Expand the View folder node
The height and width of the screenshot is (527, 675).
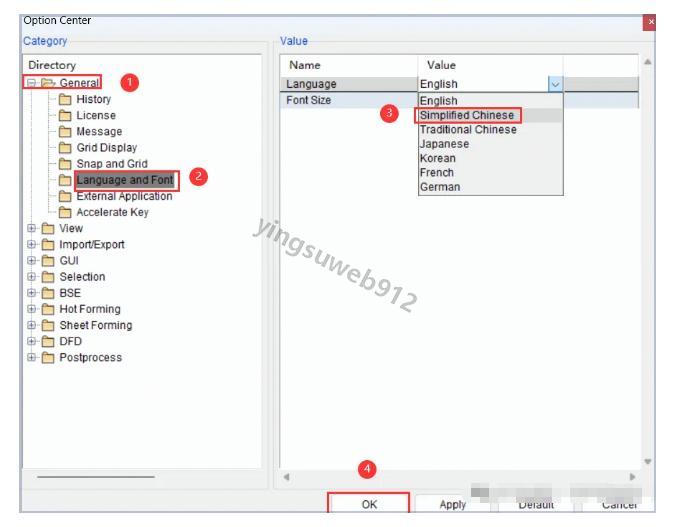point(31,228)
